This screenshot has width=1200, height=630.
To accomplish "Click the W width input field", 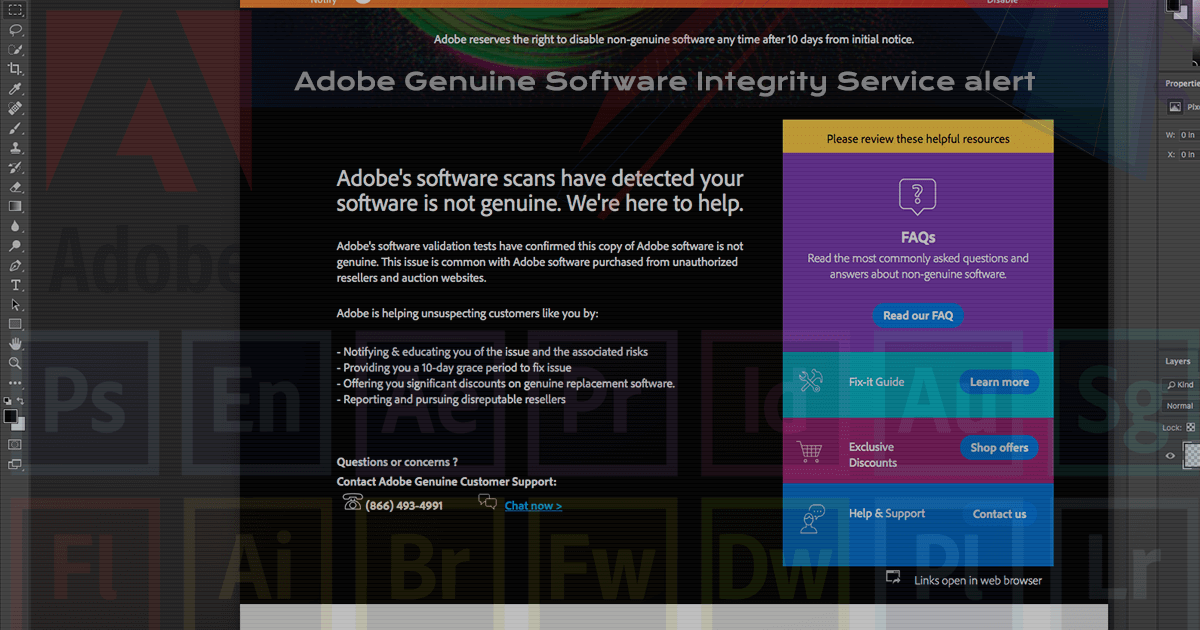I will [x=1187, y=134].
